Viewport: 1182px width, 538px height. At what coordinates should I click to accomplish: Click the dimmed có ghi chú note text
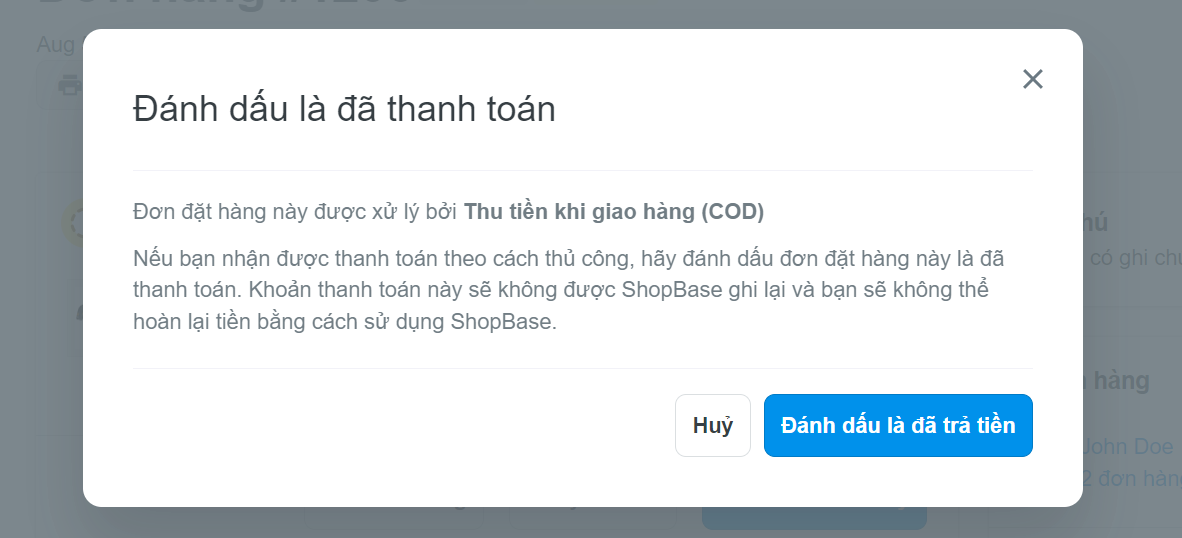coord(1132,258)
